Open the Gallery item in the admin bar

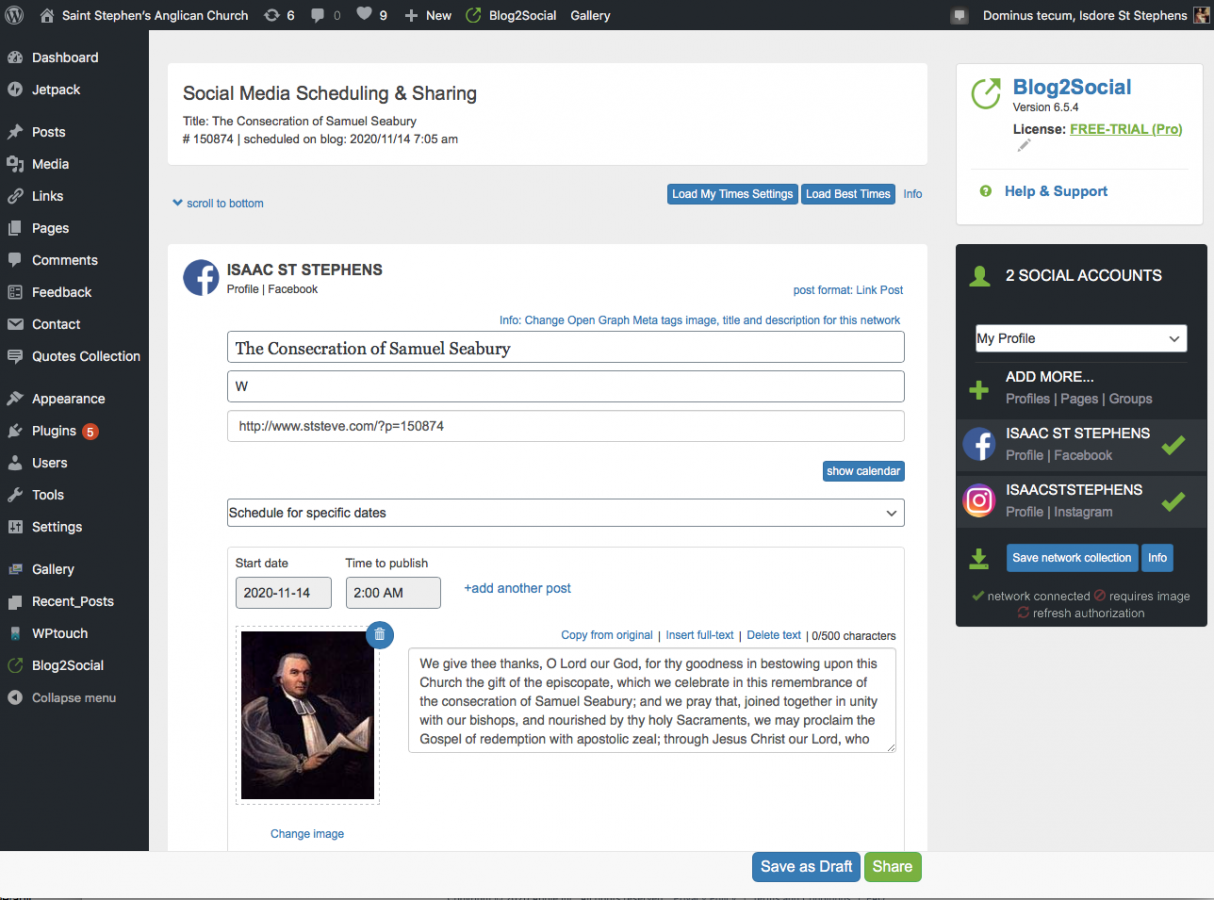pyautogui.click(x=590, y=15)
